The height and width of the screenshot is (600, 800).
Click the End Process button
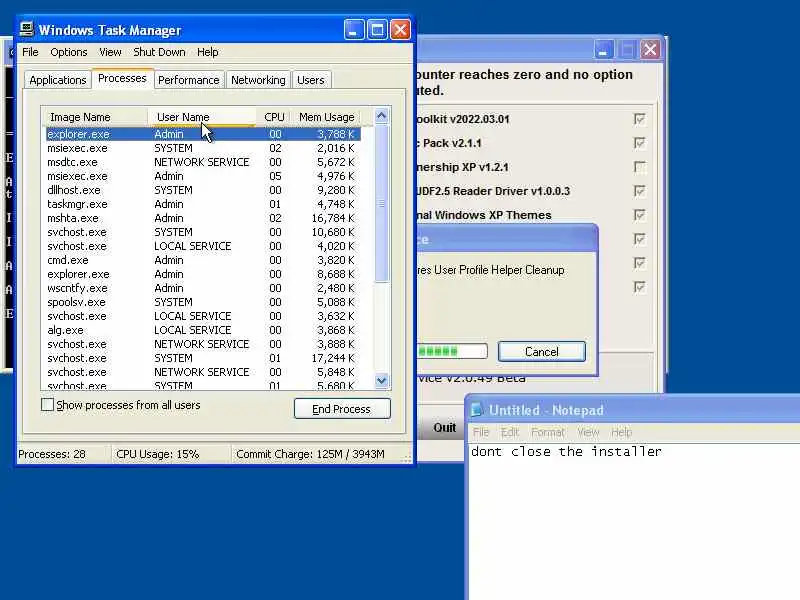pyautogui.click(x=342, y=409)
